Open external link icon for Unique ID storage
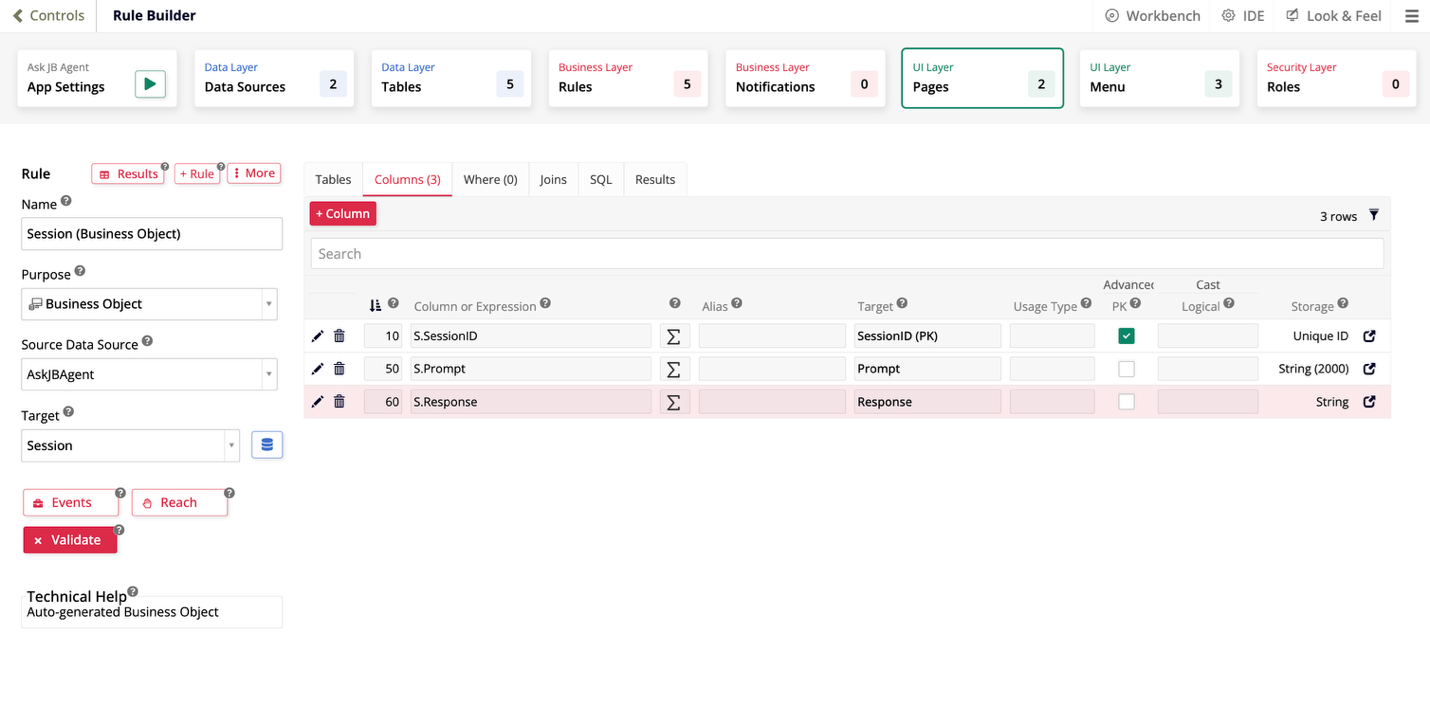1430x707 pixels. point(1369,336)
